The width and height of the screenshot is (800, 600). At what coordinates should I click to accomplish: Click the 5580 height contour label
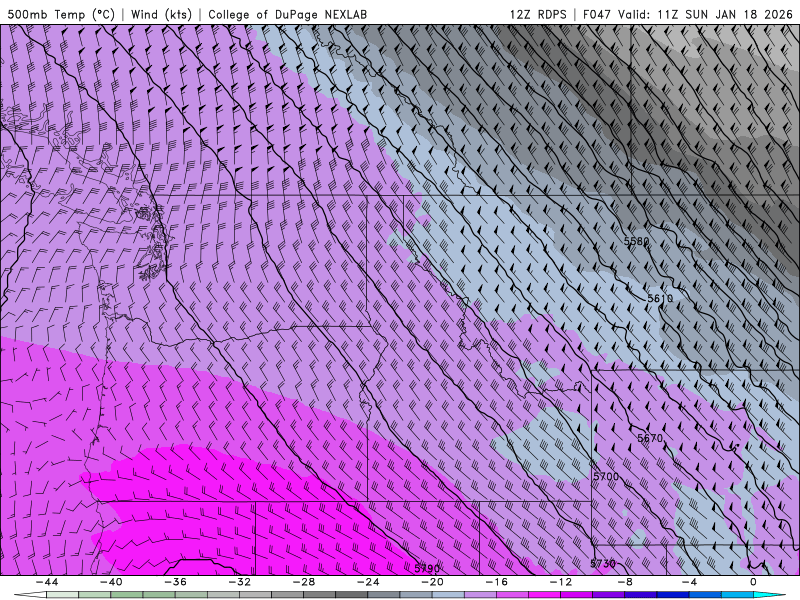636,241
